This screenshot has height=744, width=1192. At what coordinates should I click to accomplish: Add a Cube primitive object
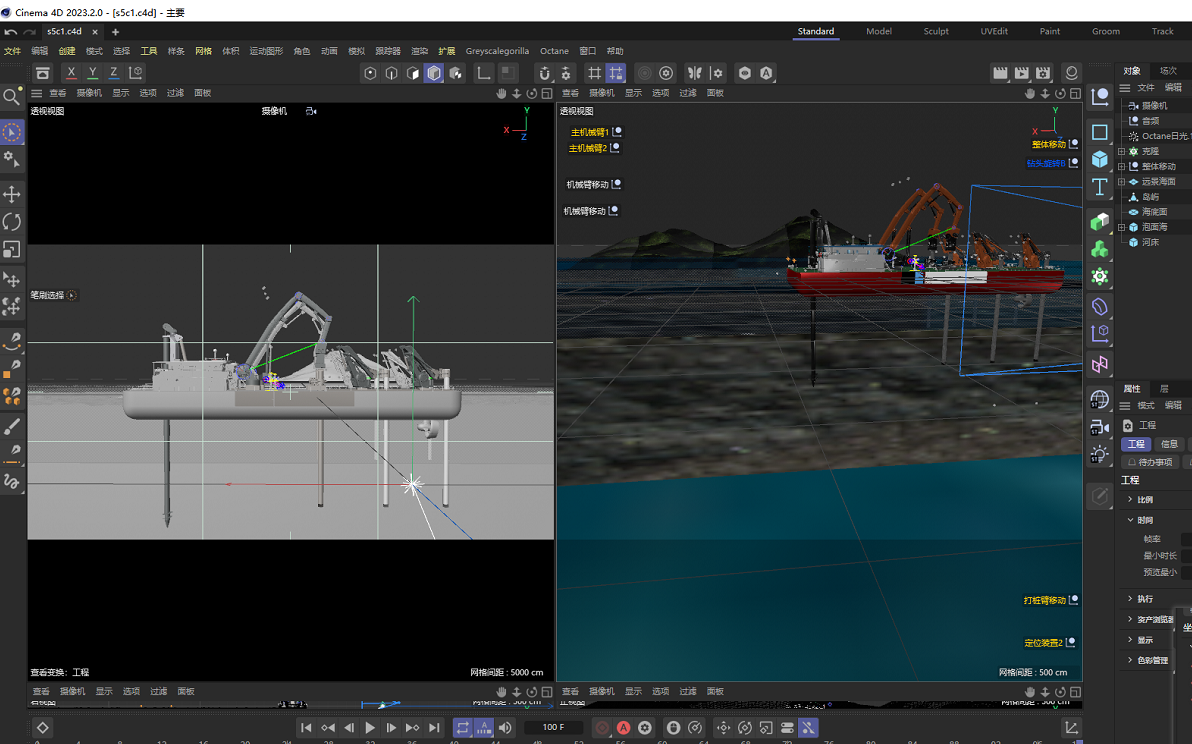[1099, 159]
